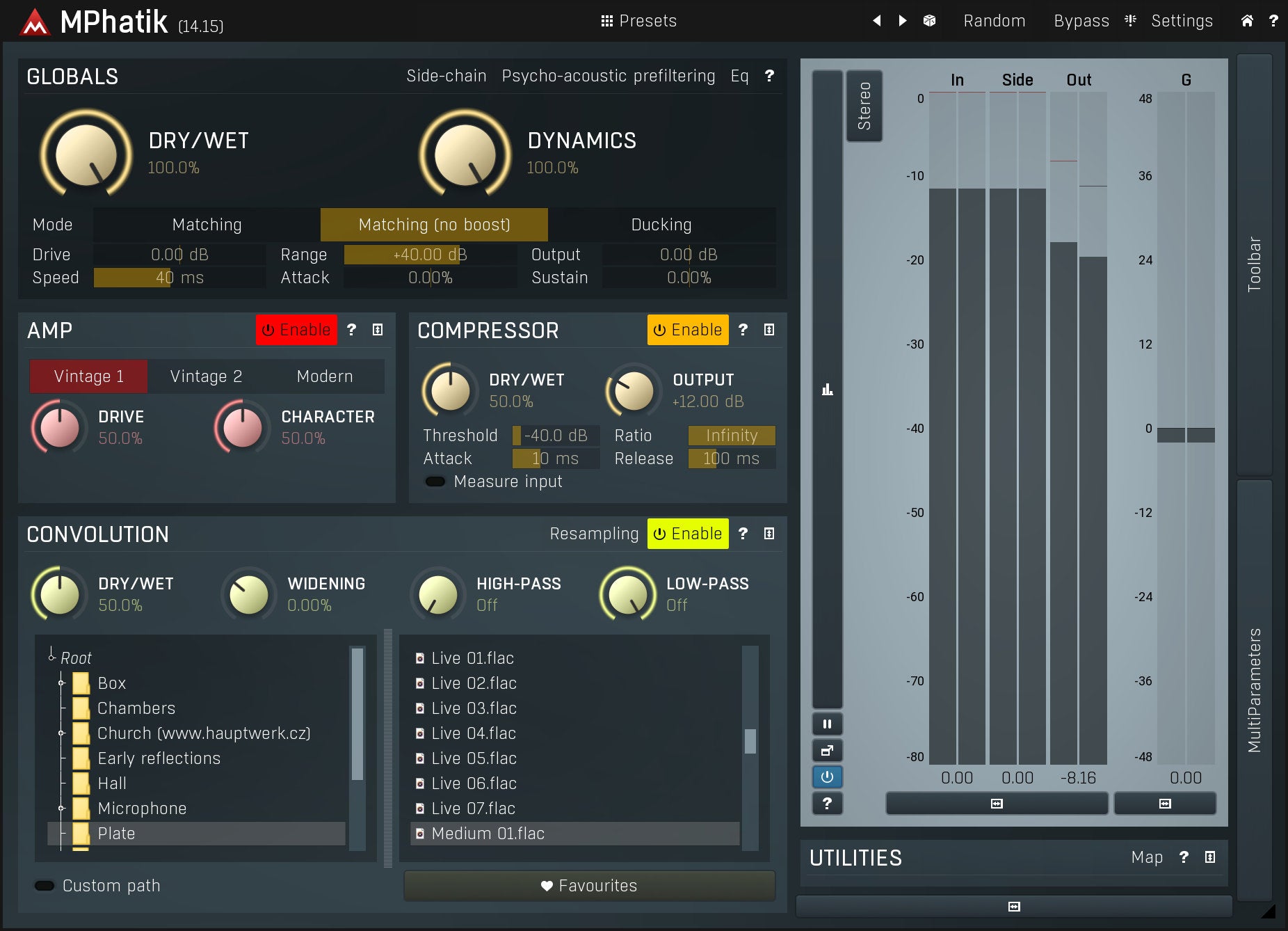
Task: Open the Favourites button
Action: click(589, 886)
